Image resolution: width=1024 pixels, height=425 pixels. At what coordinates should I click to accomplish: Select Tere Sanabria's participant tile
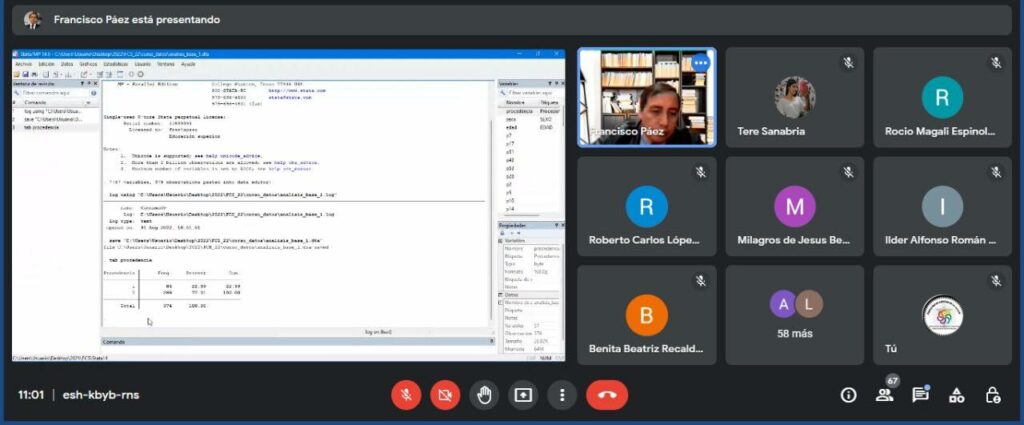pos(795,97)
